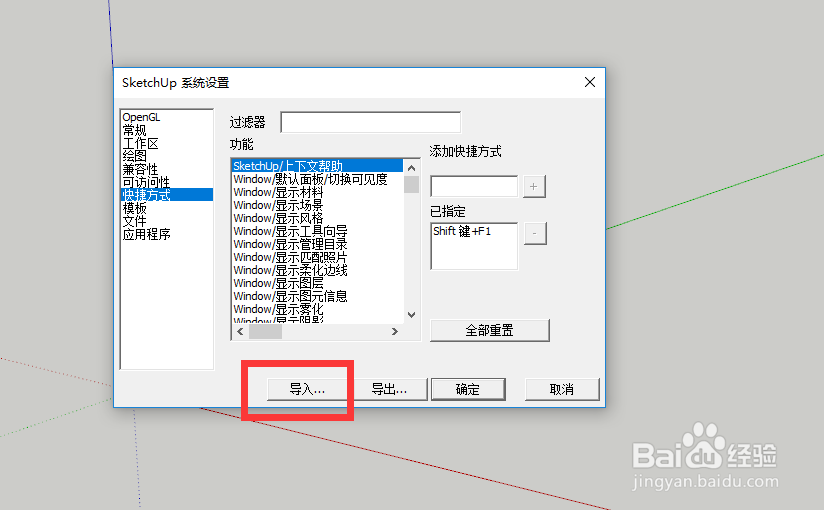Select SketchUp/上下文帮助 in function list
The height and width of the screenshot is (510, 824).
(x=317, y=166)
